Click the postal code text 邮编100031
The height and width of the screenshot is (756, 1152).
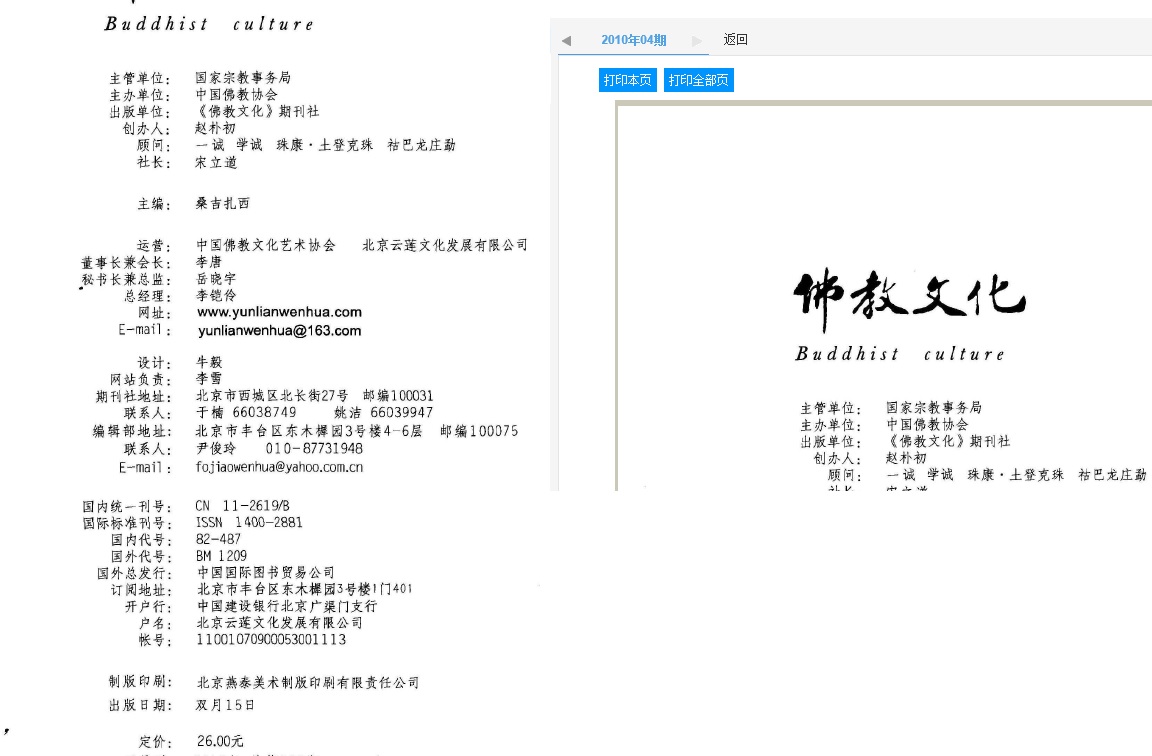pos(398,396)
